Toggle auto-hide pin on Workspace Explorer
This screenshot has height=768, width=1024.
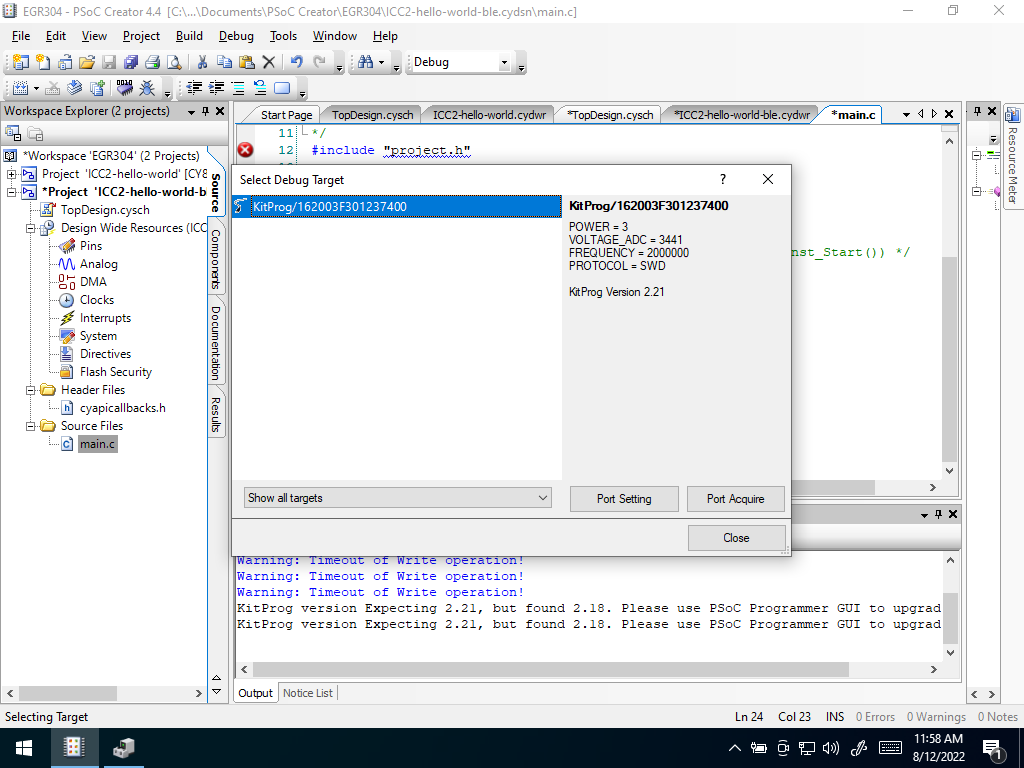click(206, 111)
